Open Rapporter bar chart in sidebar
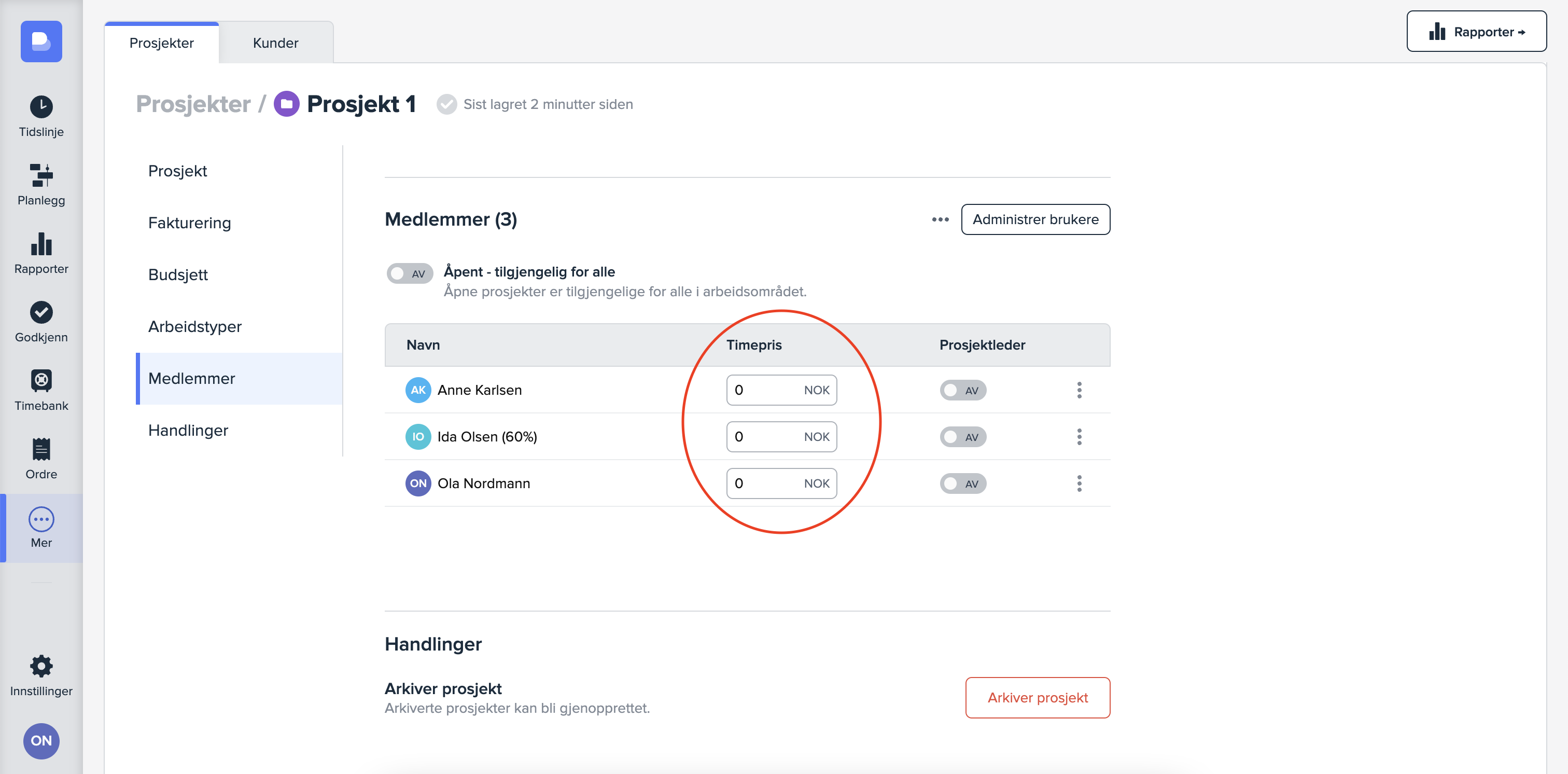Image resolution: width=1568 pixels, height=774 pixels. tap(41, 252)
